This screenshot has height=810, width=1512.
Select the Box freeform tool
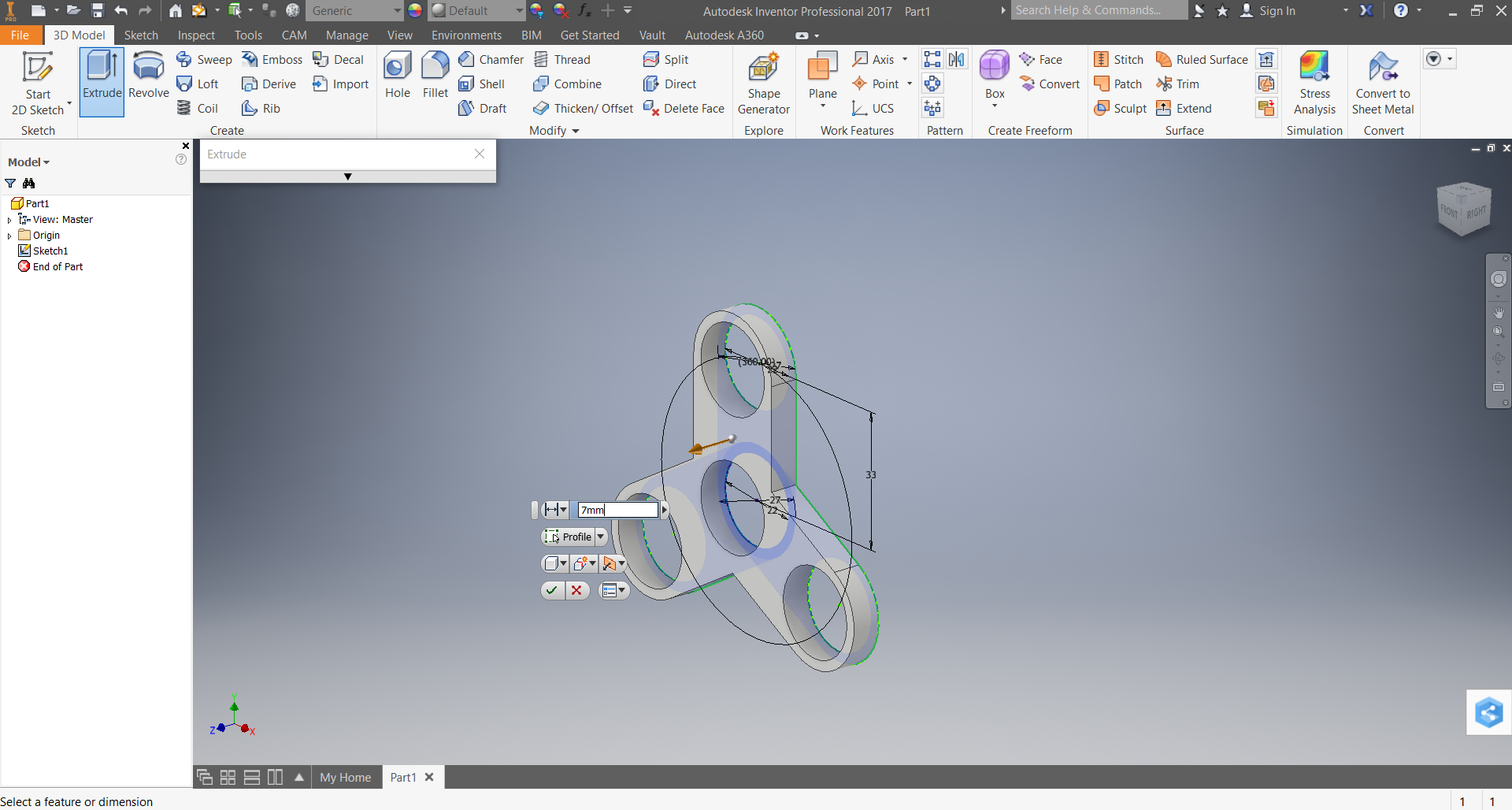click(x=995, y=79)
